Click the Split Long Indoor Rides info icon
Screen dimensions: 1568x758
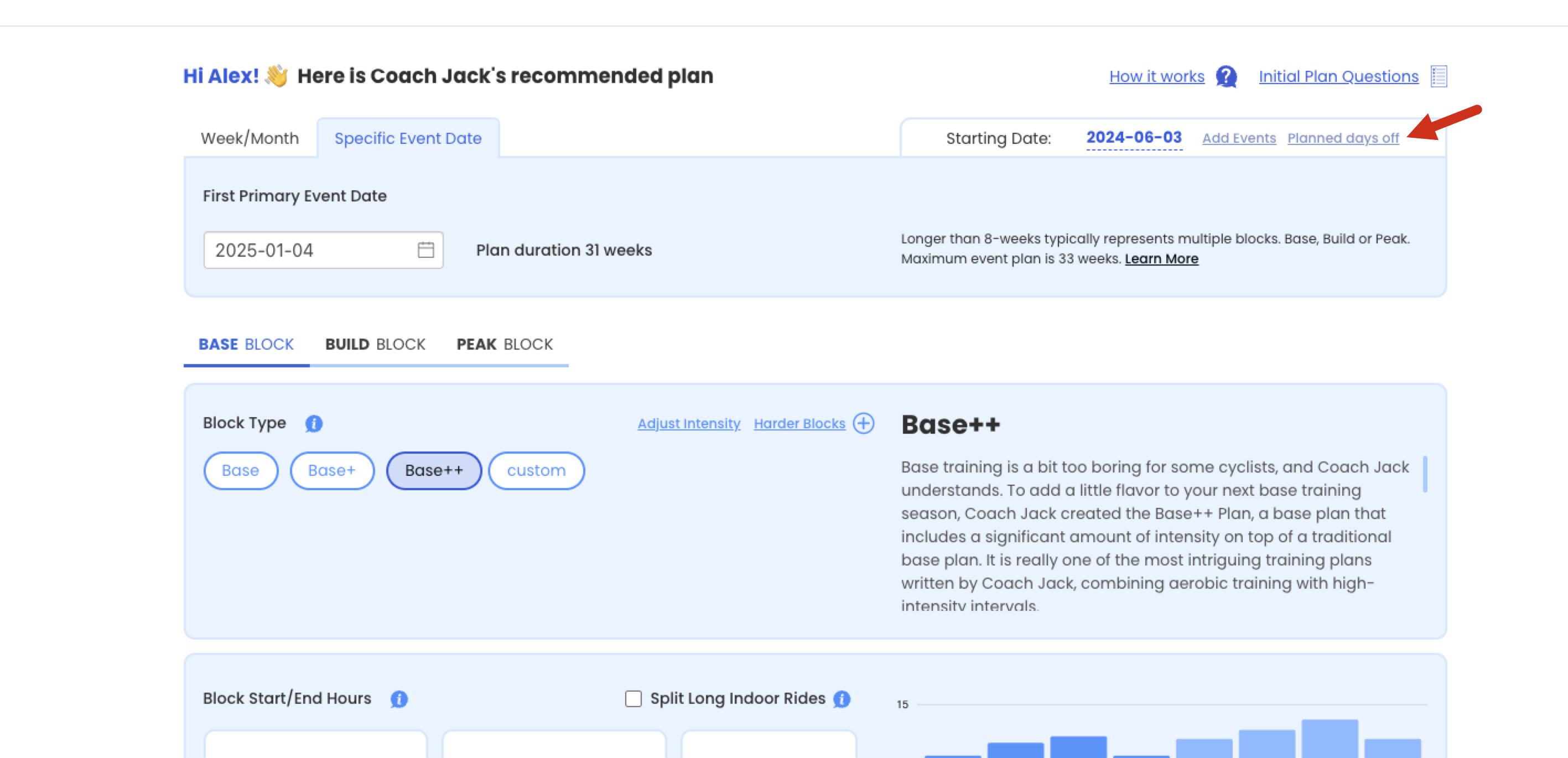coord(842,699)
